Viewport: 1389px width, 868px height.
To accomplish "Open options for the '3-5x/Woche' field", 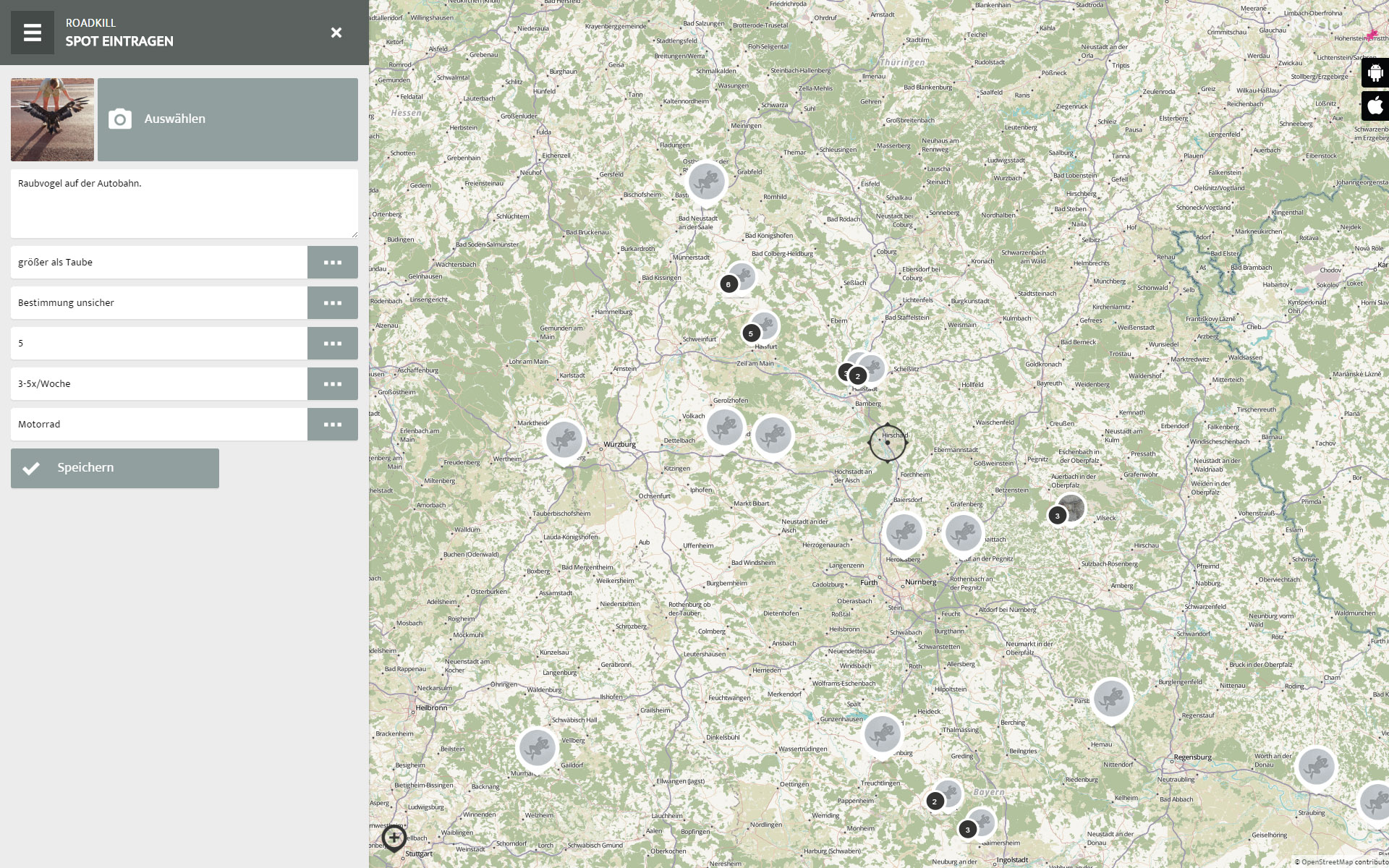I will (332, 384).
